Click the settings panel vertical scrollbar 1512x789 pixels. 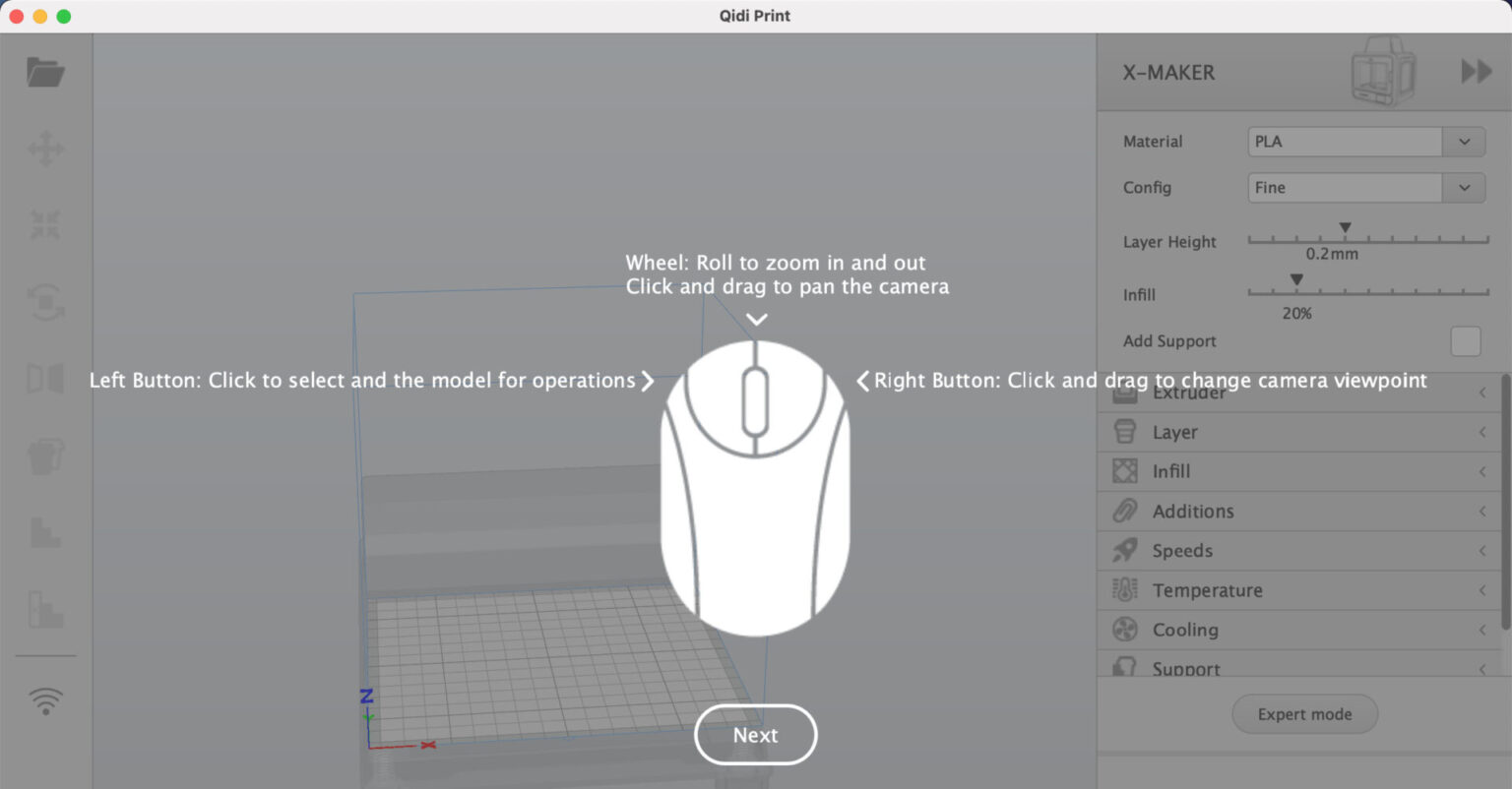1504,502
